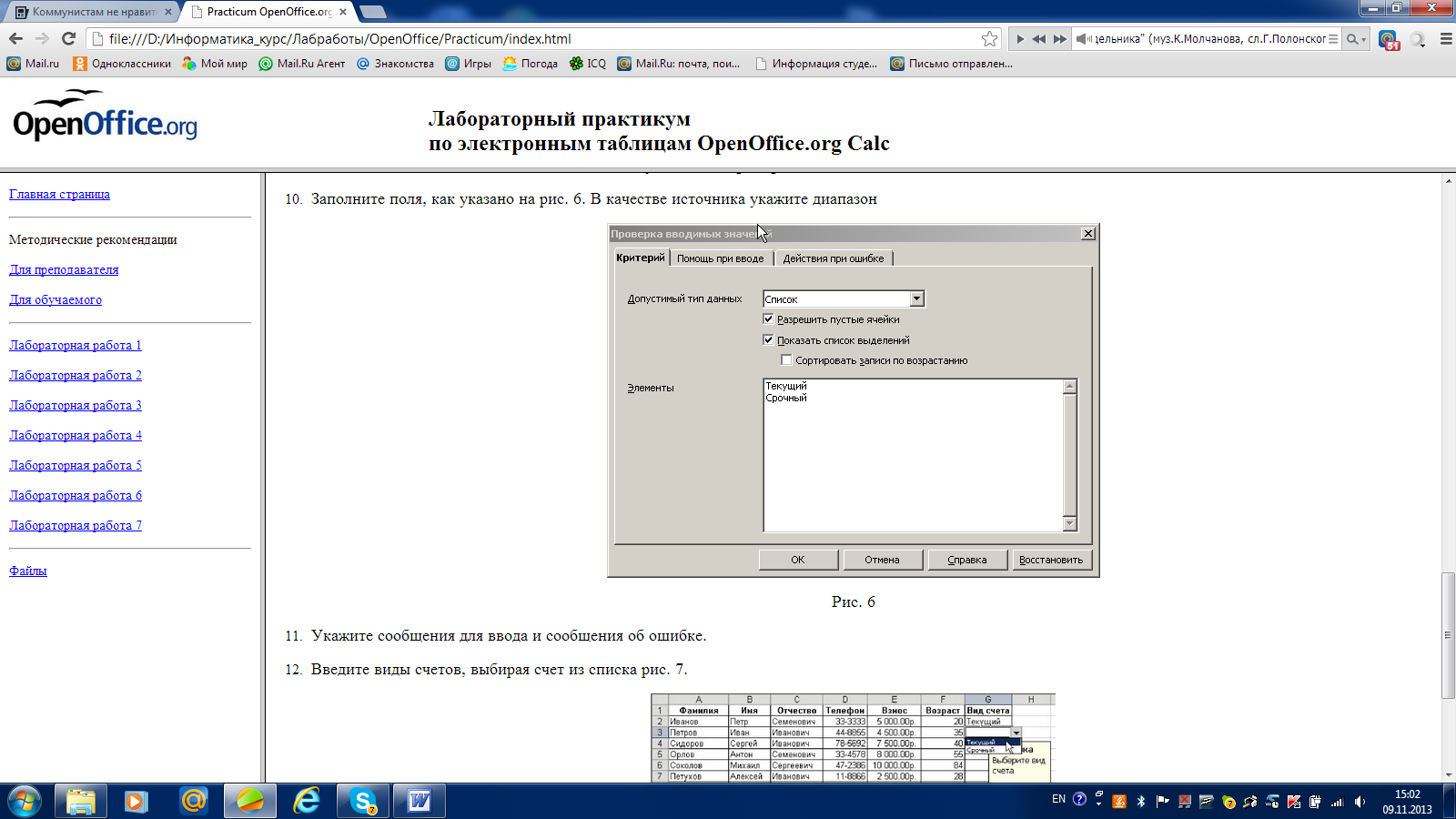Open the music search magnifier dropdown
This screenshot has width=1456, height=819.
[x=1356, y=39]
